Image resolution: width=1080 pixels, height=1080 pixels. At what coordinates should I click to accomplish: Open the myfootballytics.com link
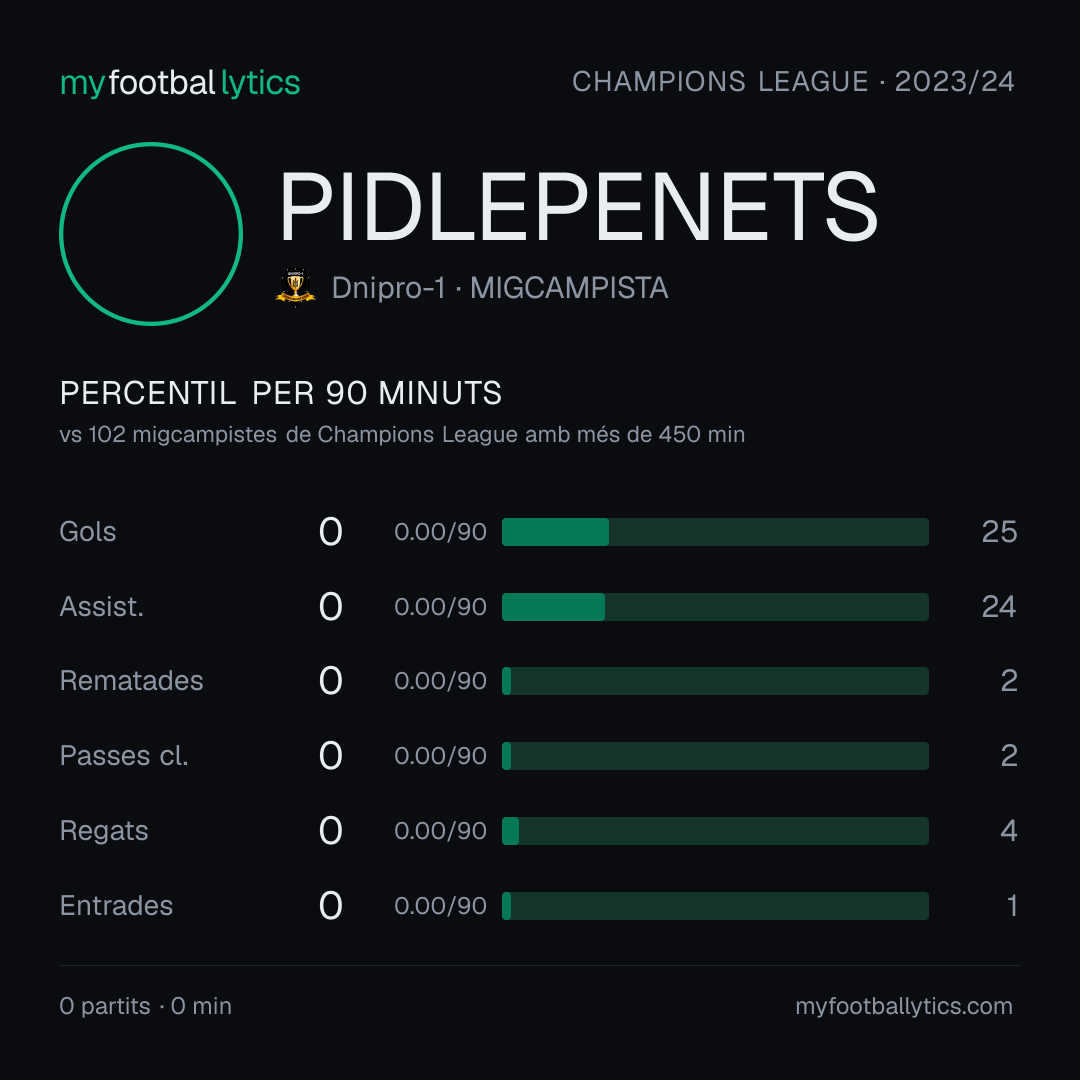(x=904, y=1006)
